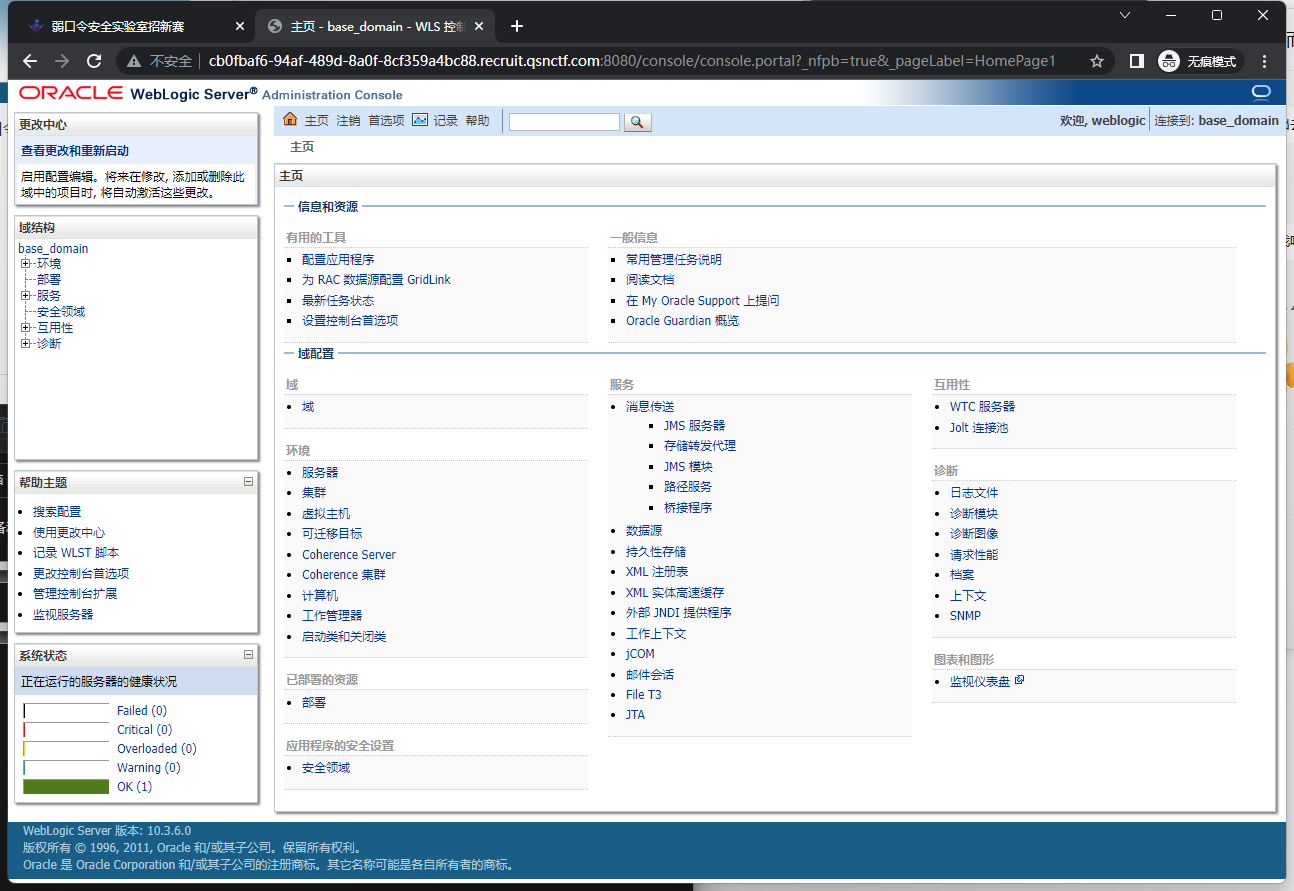The height and width of the screenshot is (891, 1294).
Task: Open 记录 WLST 脚本 help topic
Action: click(76, 552)
